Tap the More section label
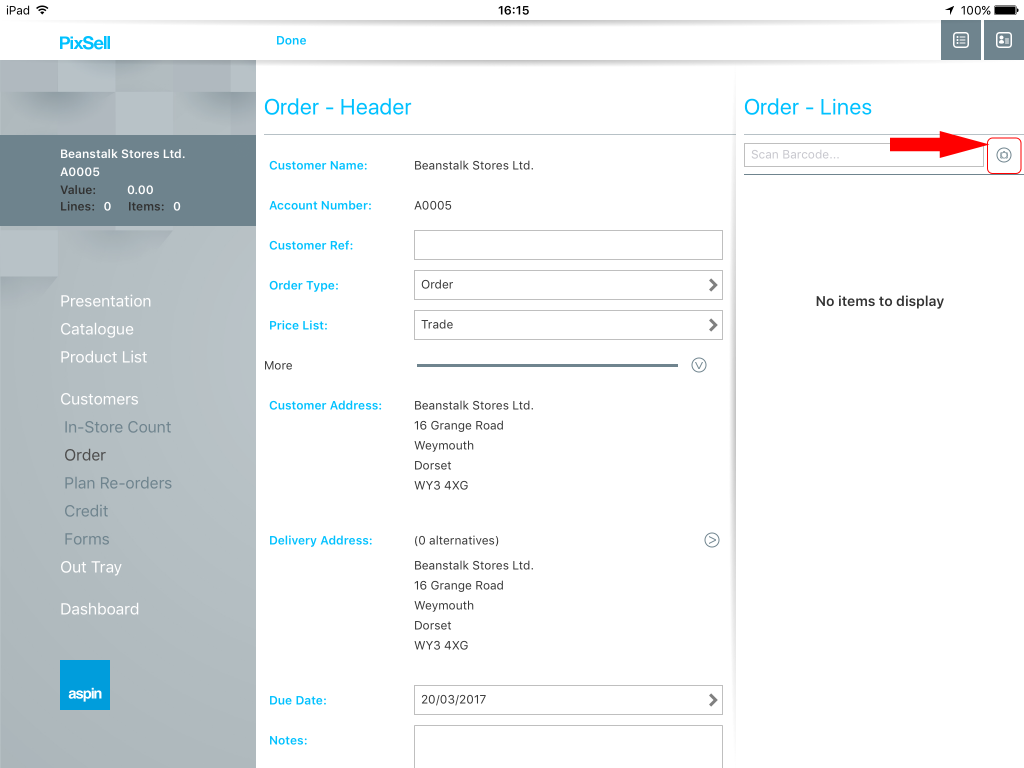The height and width of the screenshot is (768, 1024). click(278, 366)
